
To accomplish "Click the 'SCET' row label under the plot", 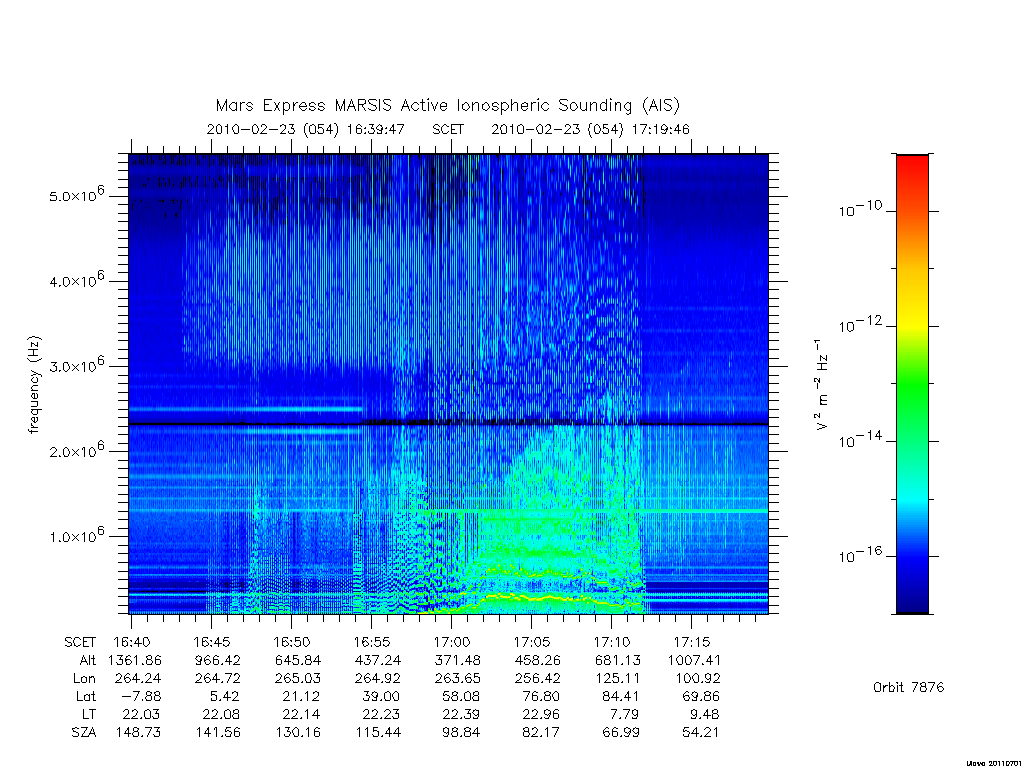I will tap(80, 642).
